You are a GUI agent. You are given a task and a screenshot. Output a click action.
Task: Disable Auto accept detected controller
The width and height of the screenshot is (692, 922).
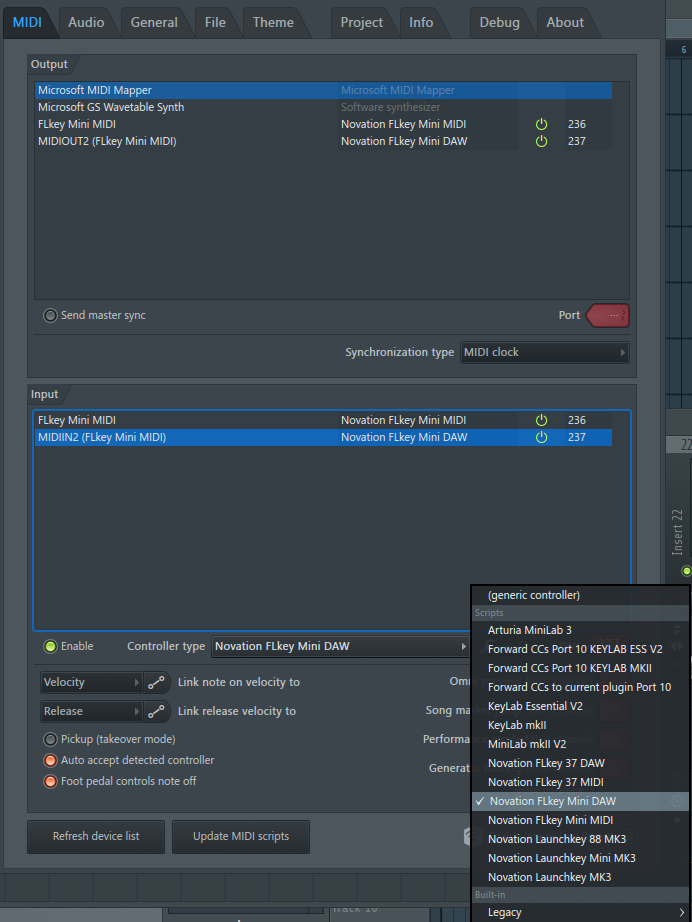click(x=51, y=760)
